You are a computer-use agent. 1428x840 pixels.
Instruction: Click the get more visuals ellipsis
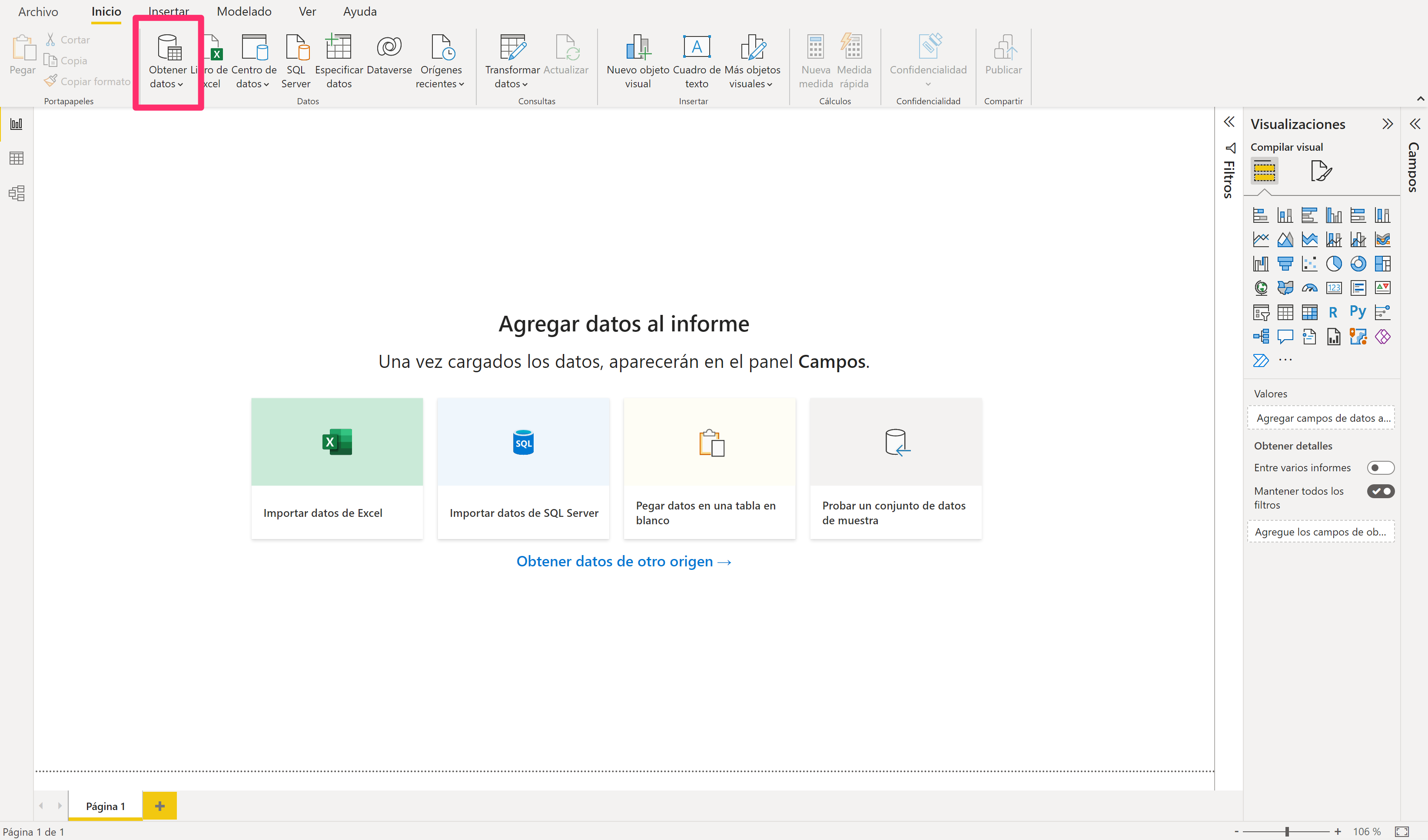pos(1285,360)
